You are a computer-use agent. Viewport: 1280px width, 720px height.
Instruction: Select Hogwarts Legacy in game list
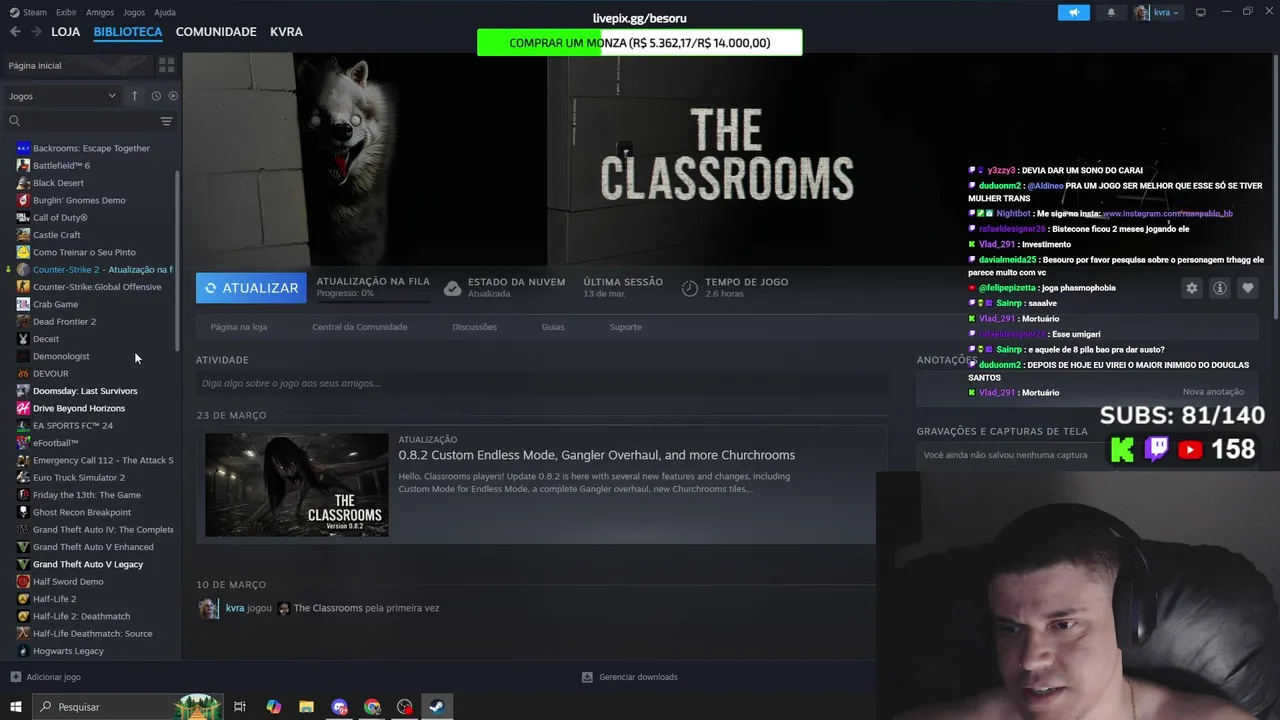68,651
